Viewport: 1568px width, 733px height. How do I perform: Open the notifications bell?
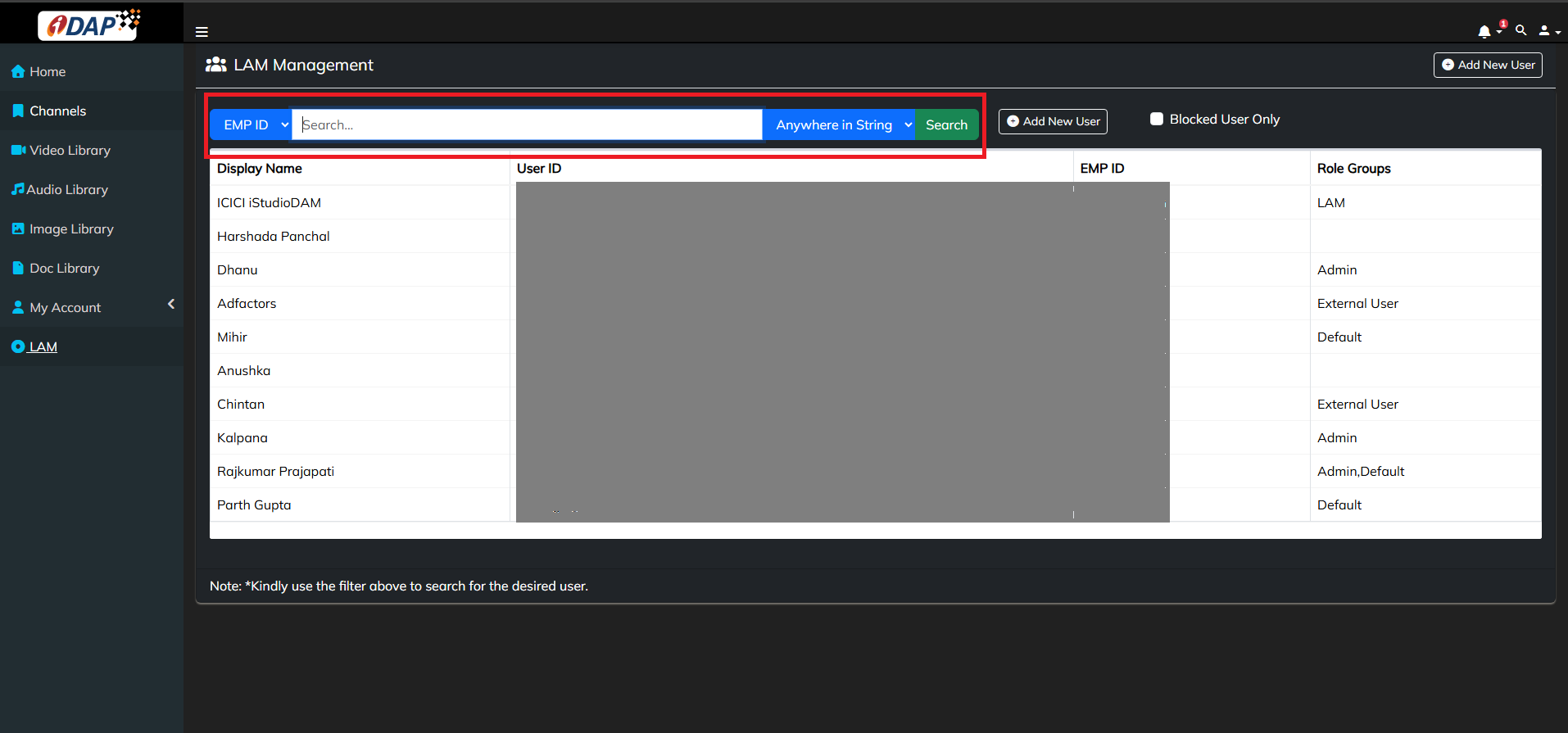[x=1484, y=32]
